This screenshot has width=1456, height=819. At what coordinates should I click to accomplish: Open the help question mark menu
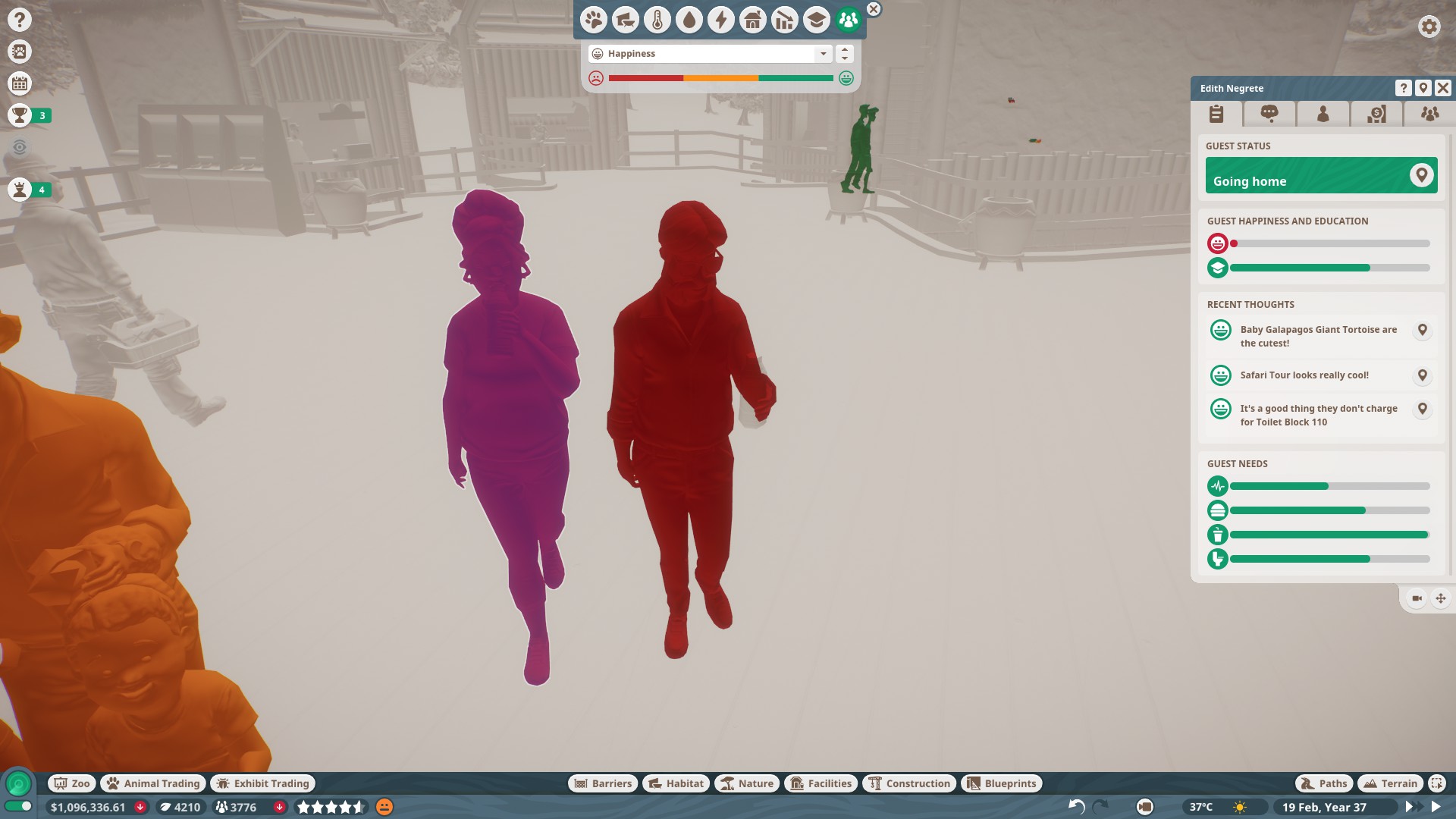pyautogui.click(x=20, y=20)
